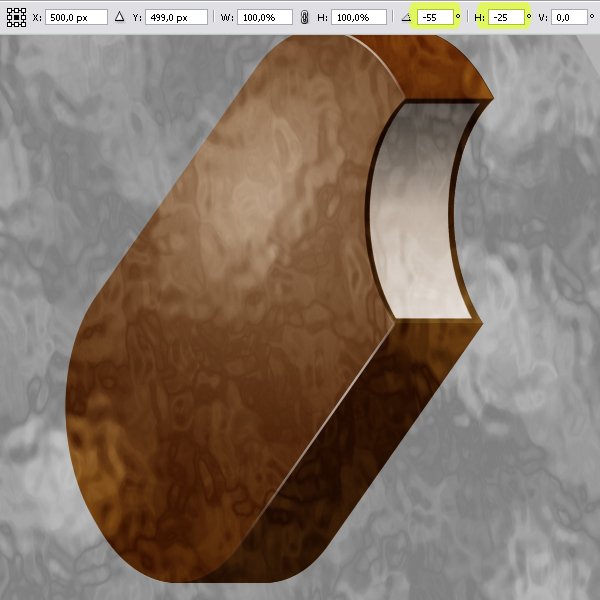Click the Y: label

tap(137, 18)
